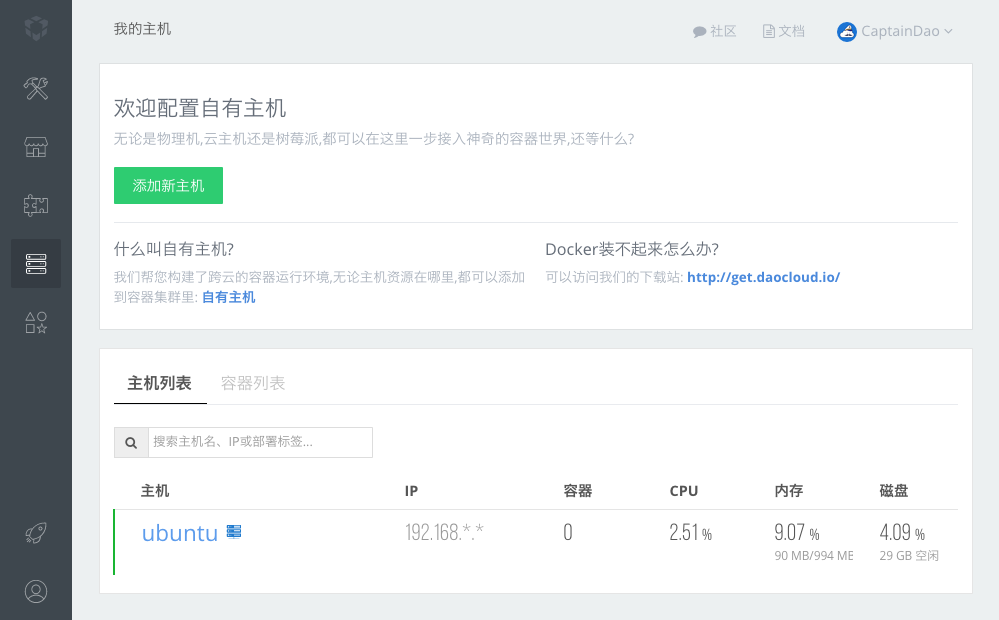This screenshot has width=999, height=620.
Task: Click the green 添加新主机 button
Action: click(168, 185)
